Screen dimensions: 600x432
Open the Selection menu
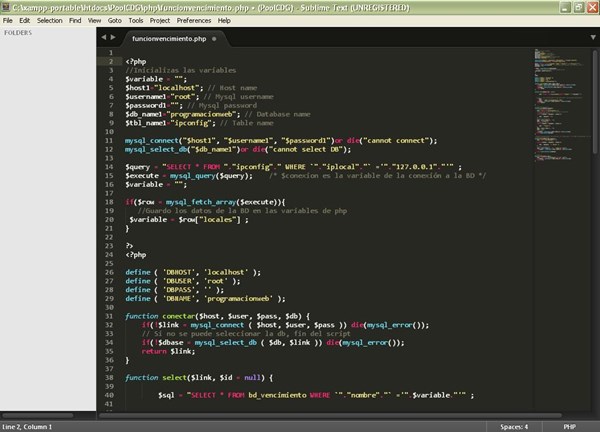(x=50, y=20)
